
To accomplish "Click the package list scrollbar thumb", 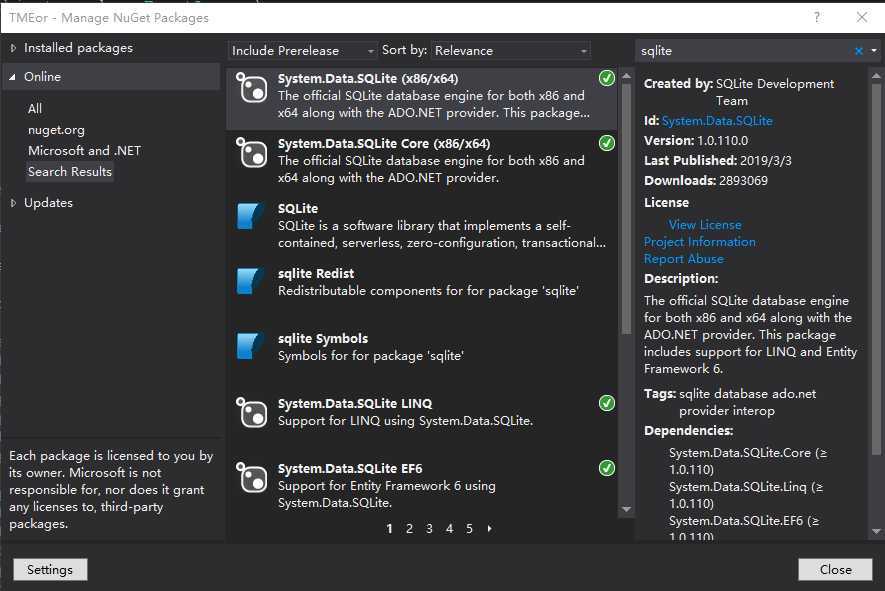I will pyautogui.click(x=626, y=209).
